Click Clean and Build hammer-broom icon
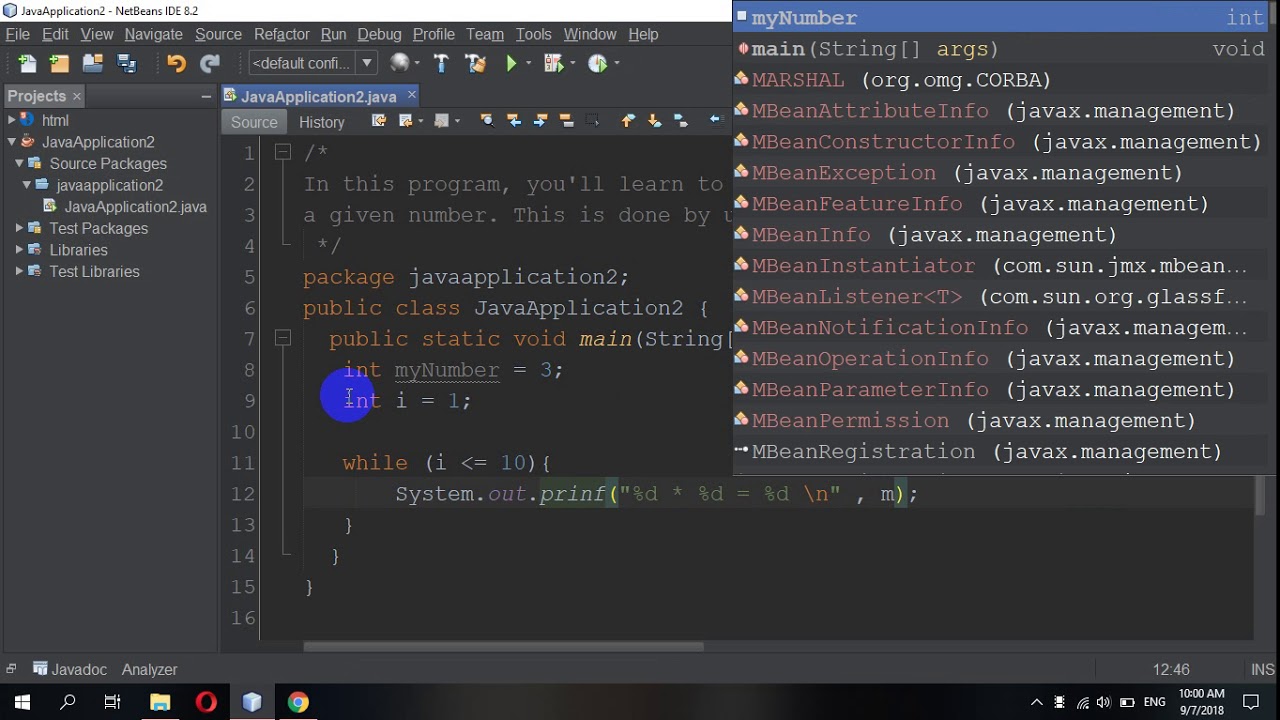The height and width of the screenshot is (720, 1280). click(475, 63)
